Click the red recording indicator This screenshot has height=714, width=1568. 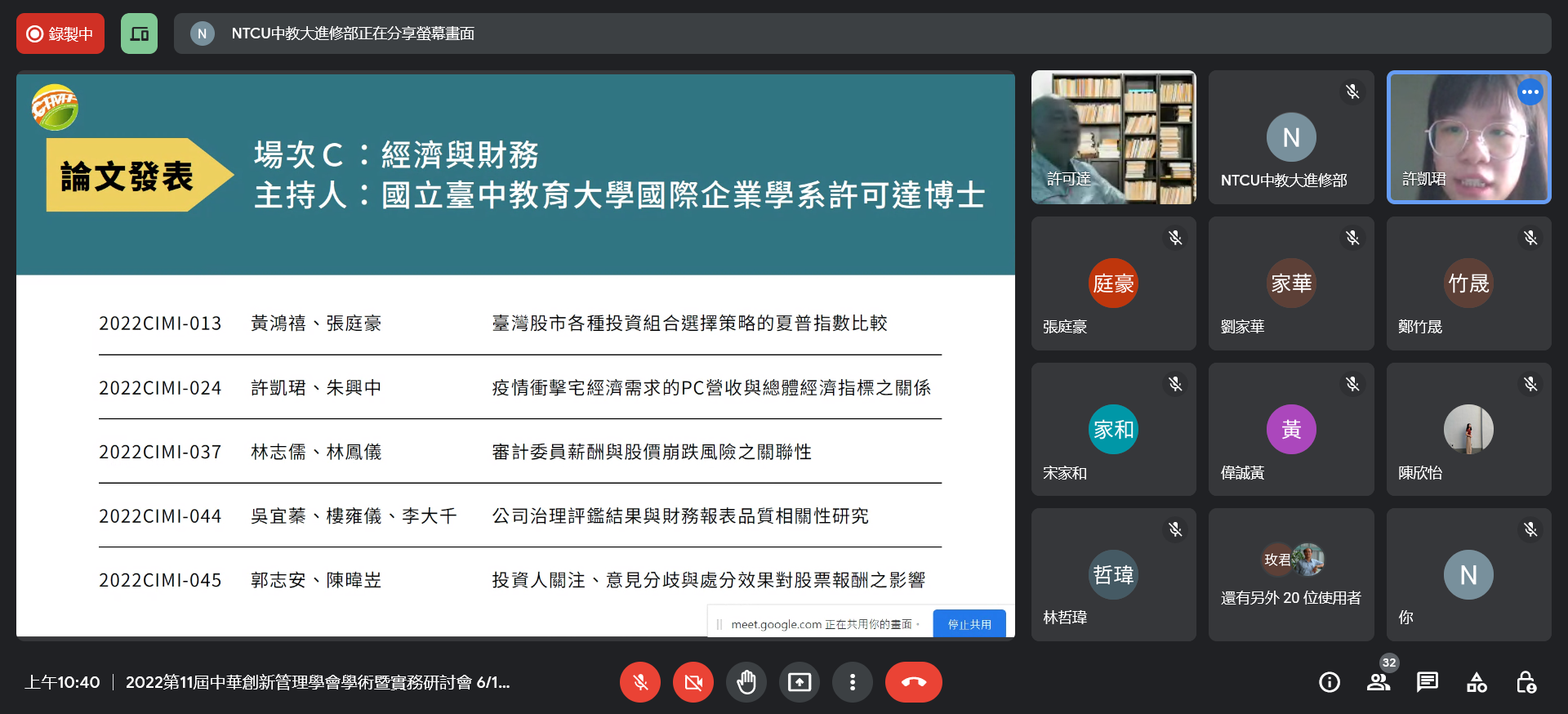[60, 33]
